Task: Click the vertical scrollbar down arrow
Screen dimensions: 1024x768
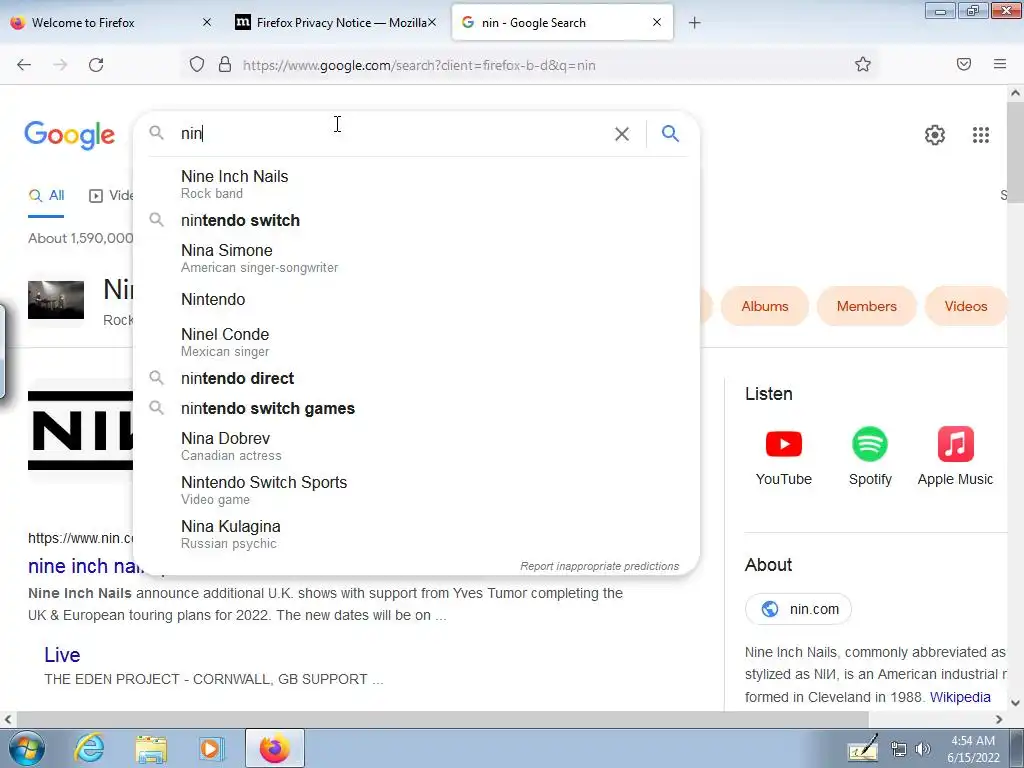Action: 1016,703
